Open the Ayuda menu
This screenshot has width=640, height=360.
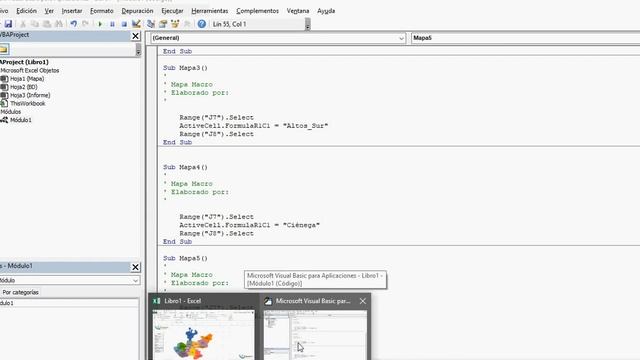click(x=326, y=11)
